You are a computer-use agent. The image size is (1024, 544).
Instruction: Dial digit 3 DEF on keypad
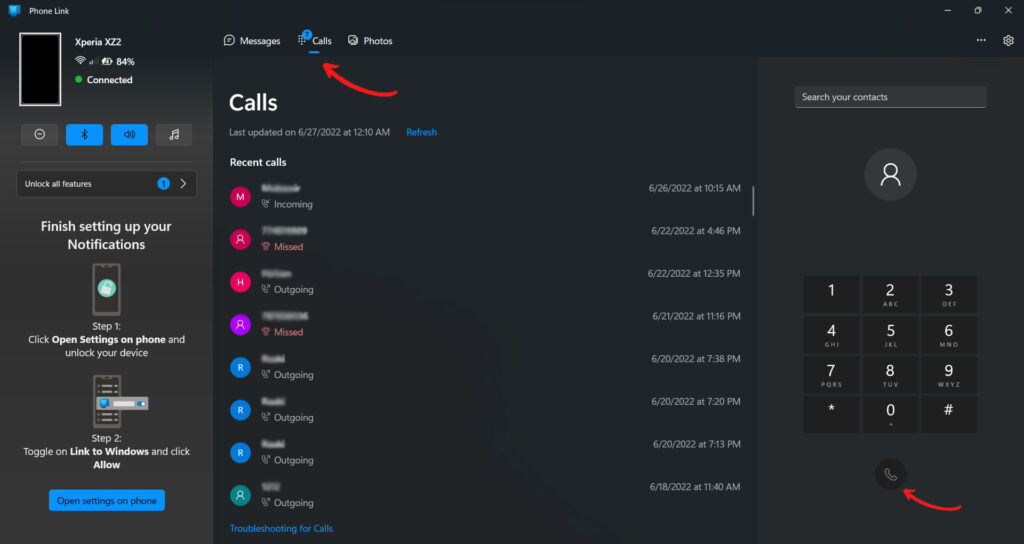point(949,294)
